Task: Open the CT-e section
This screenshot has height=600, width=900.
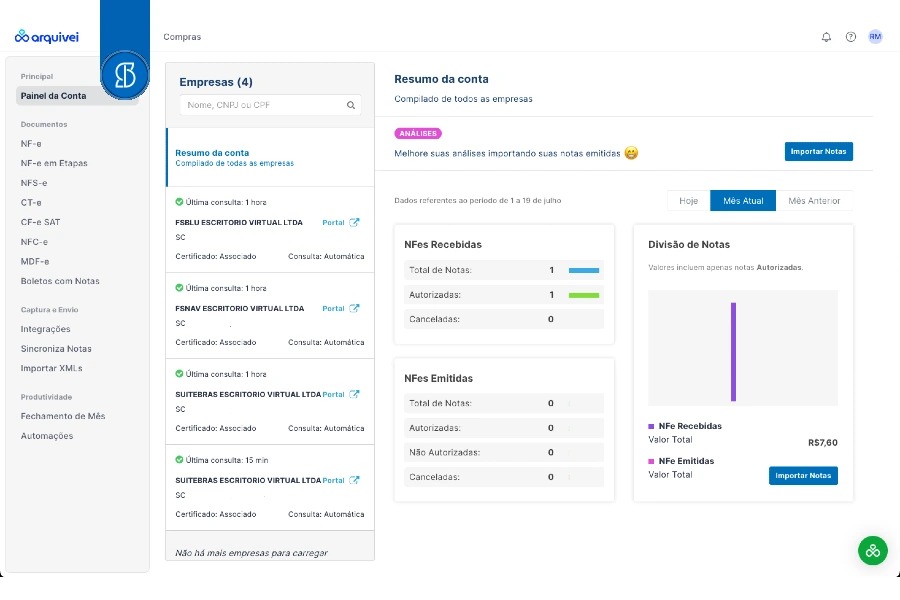Action: coord(31,202)
